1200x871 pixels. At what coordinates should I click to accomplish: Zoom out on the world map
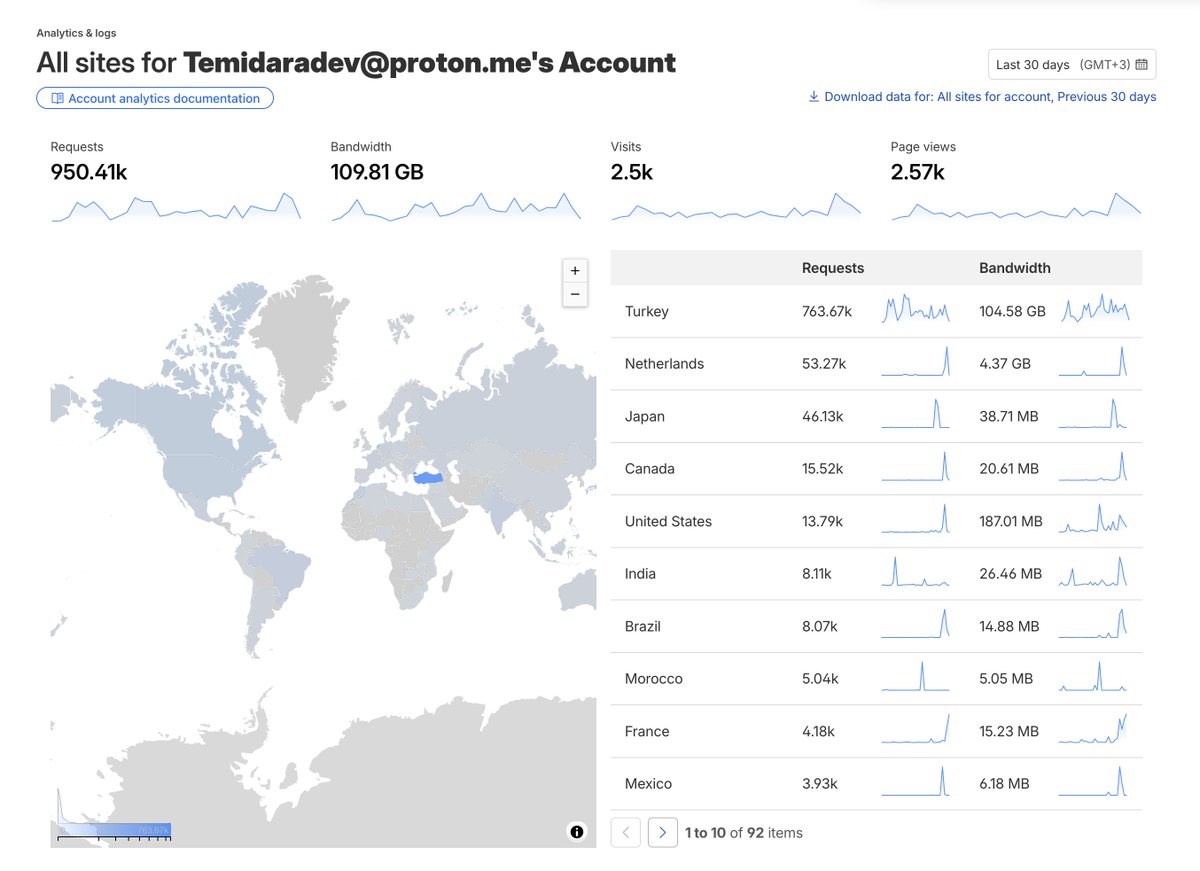click(x=575, y=295)
